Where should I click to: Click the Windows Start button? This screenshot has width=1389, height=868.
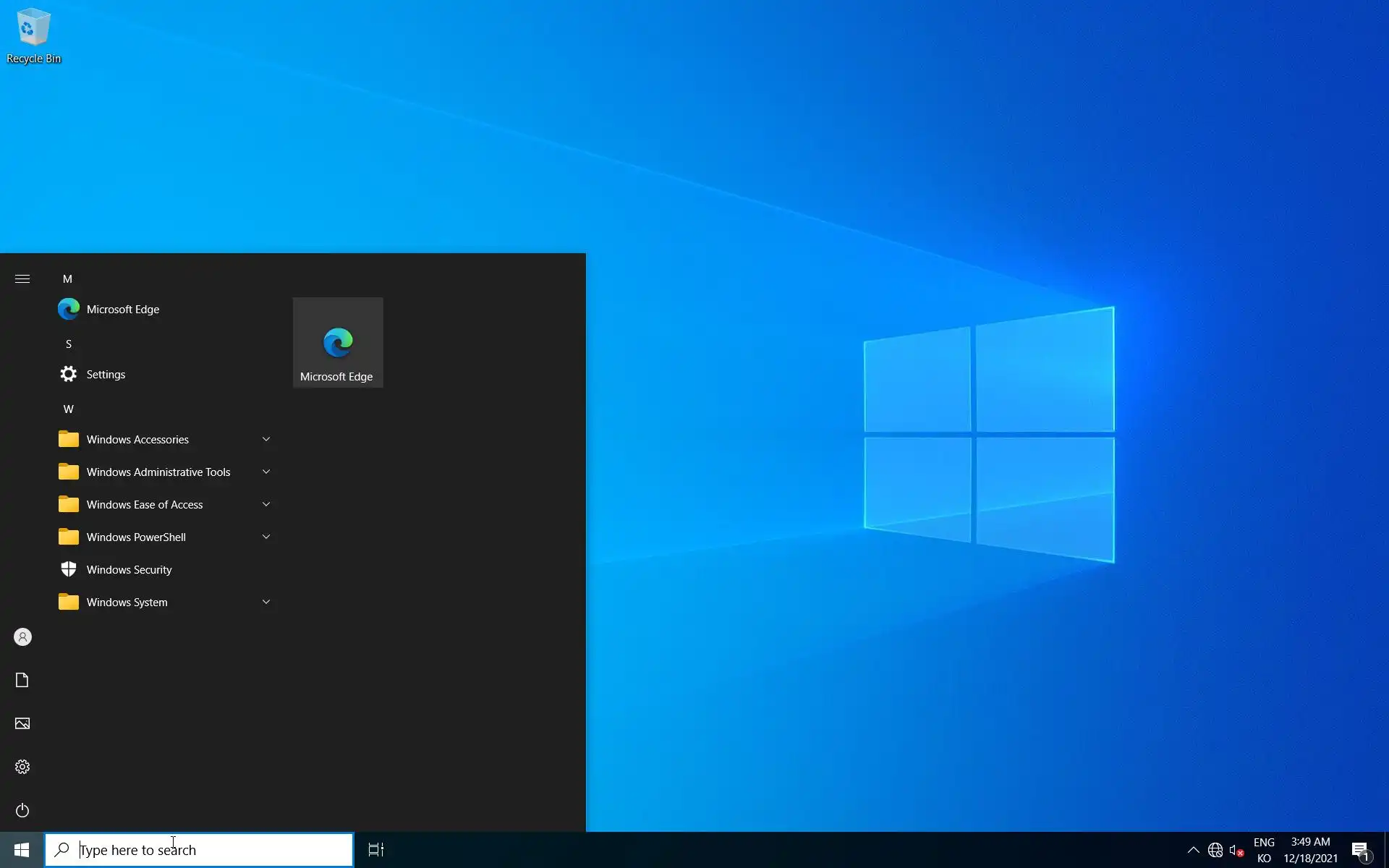(22, 850)
